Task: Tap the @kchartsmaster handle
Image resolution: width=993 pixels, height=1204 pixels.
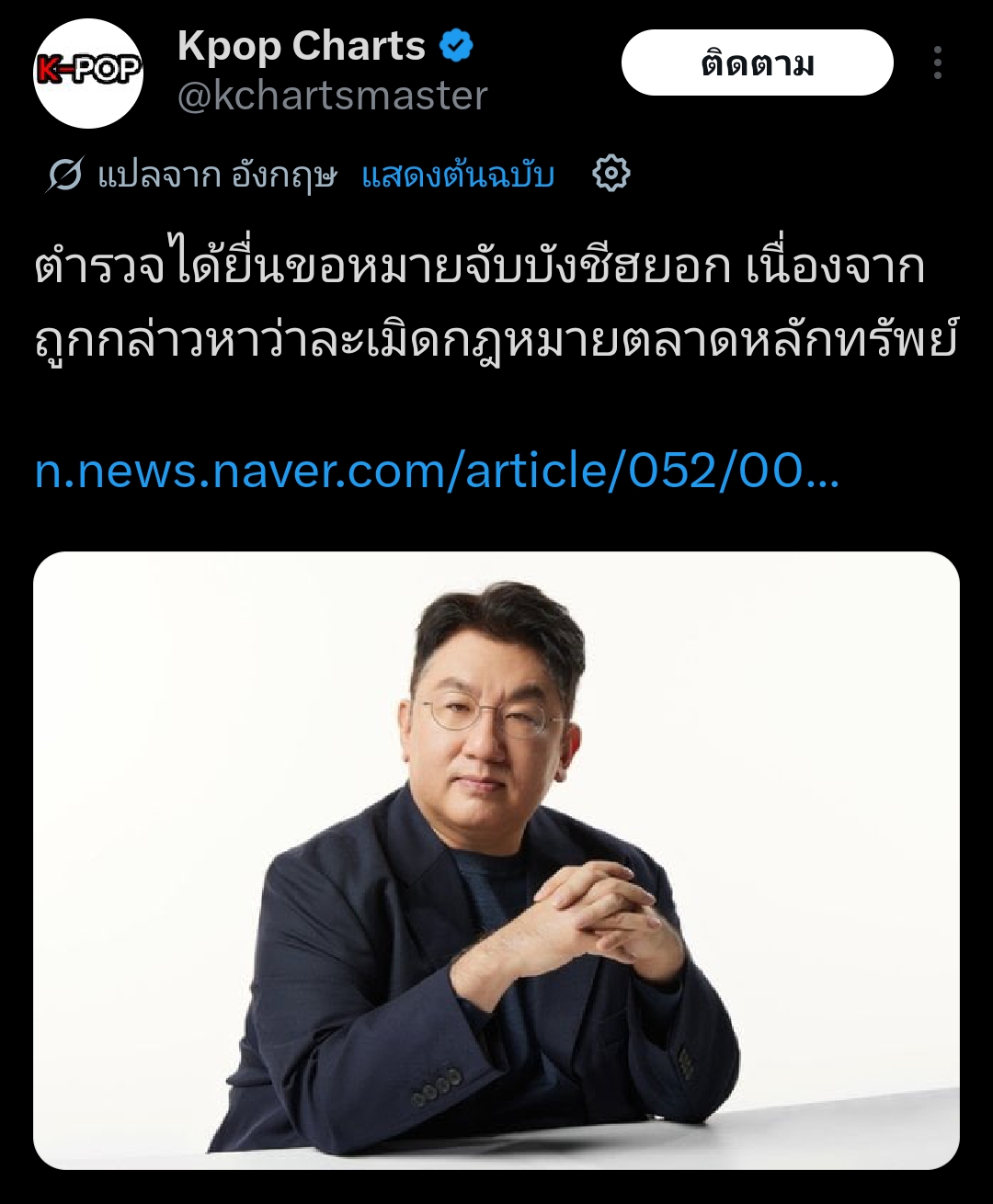Action: coord(332,96)
